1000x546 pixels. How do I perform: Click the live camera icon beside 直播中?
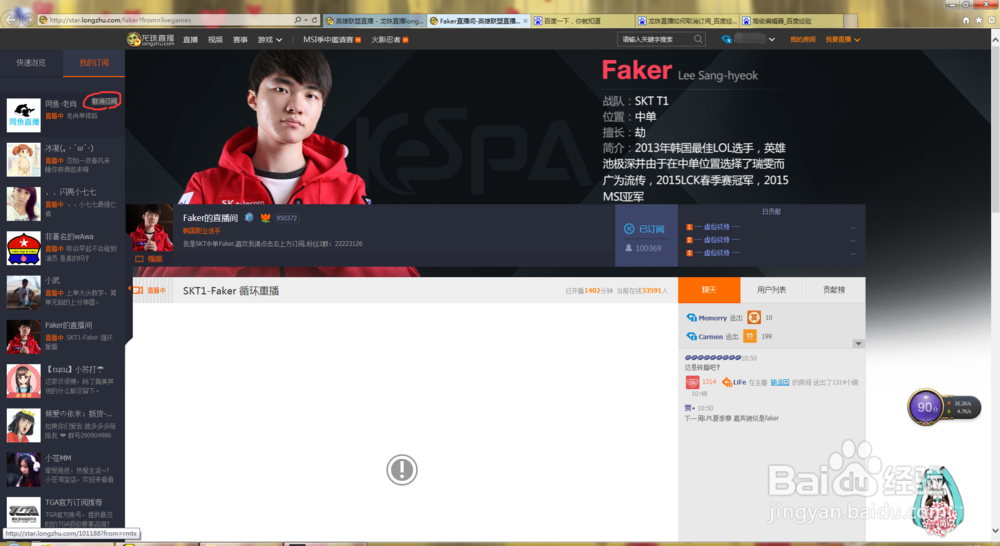(138, 290)
